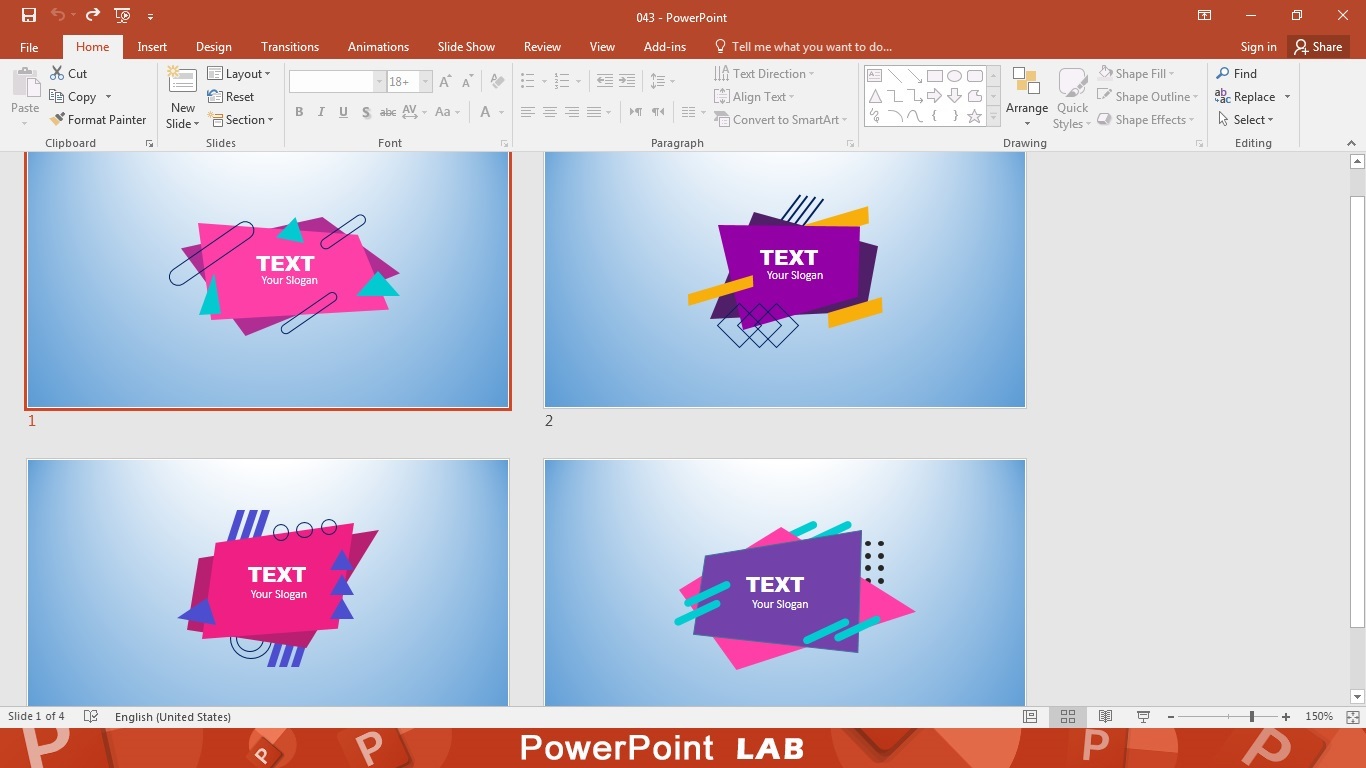1366x768 pixels.
Task: Add a New Slide using the slide icon
Action: click(182, 81)
